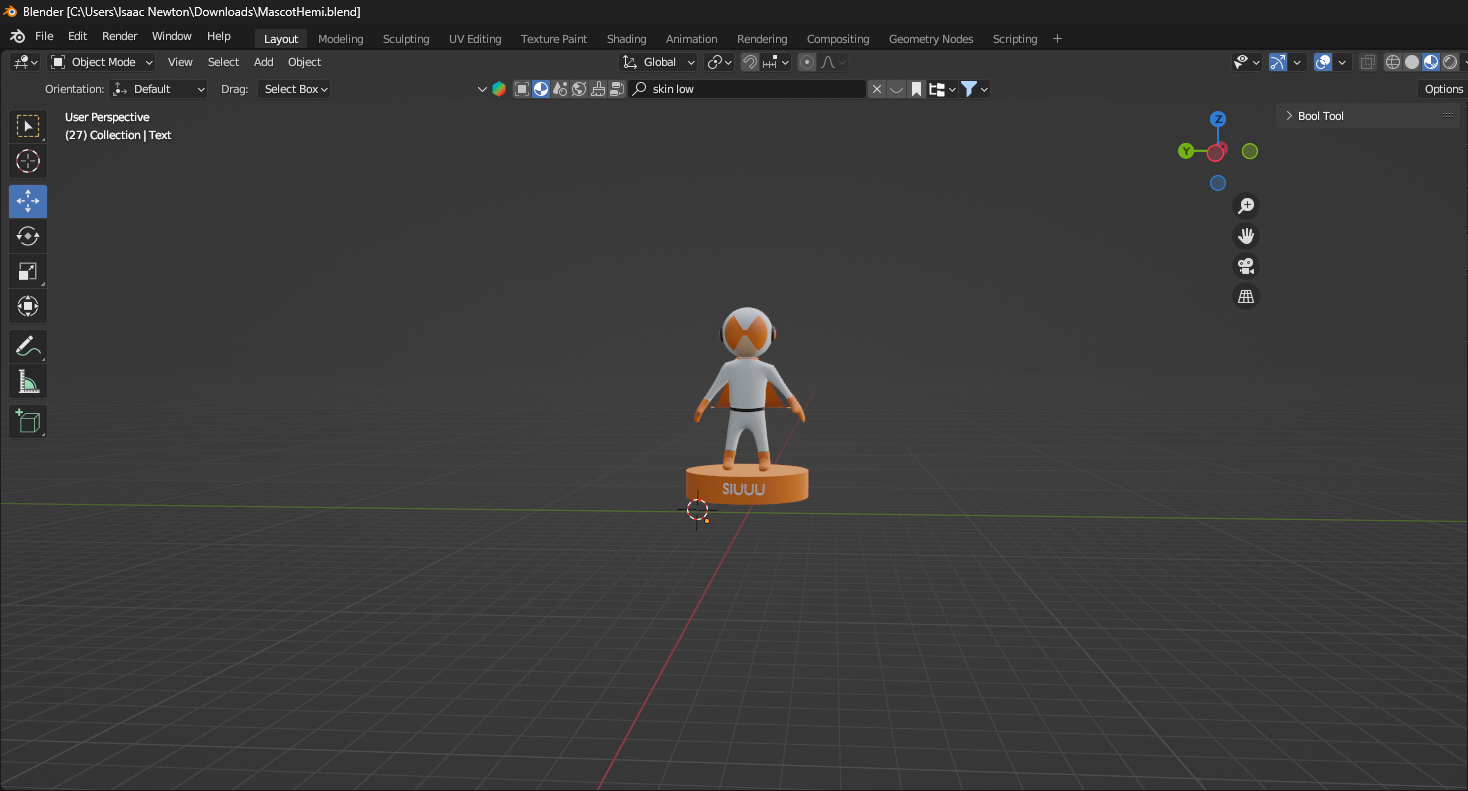Switch to the Sculpting workspace tab

(406, 39)
